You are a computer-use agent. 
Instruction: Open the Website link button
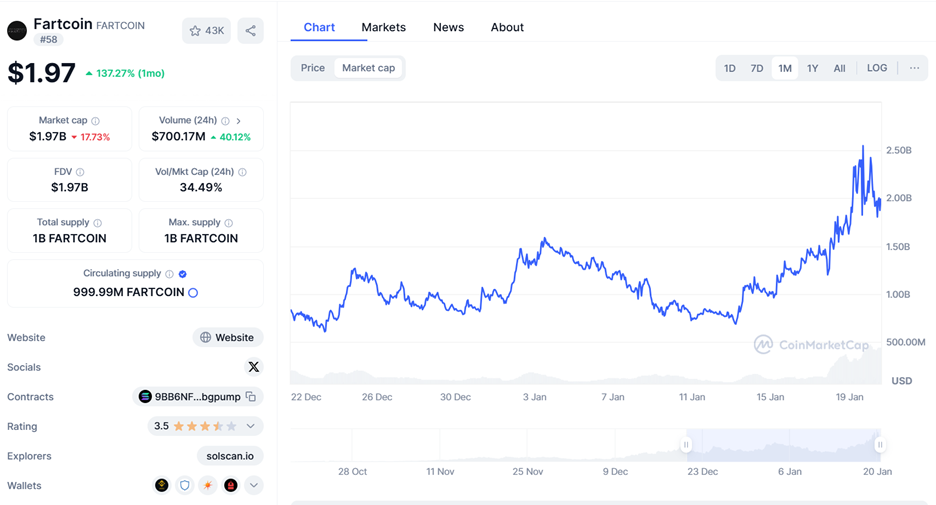tap(227, 337)
